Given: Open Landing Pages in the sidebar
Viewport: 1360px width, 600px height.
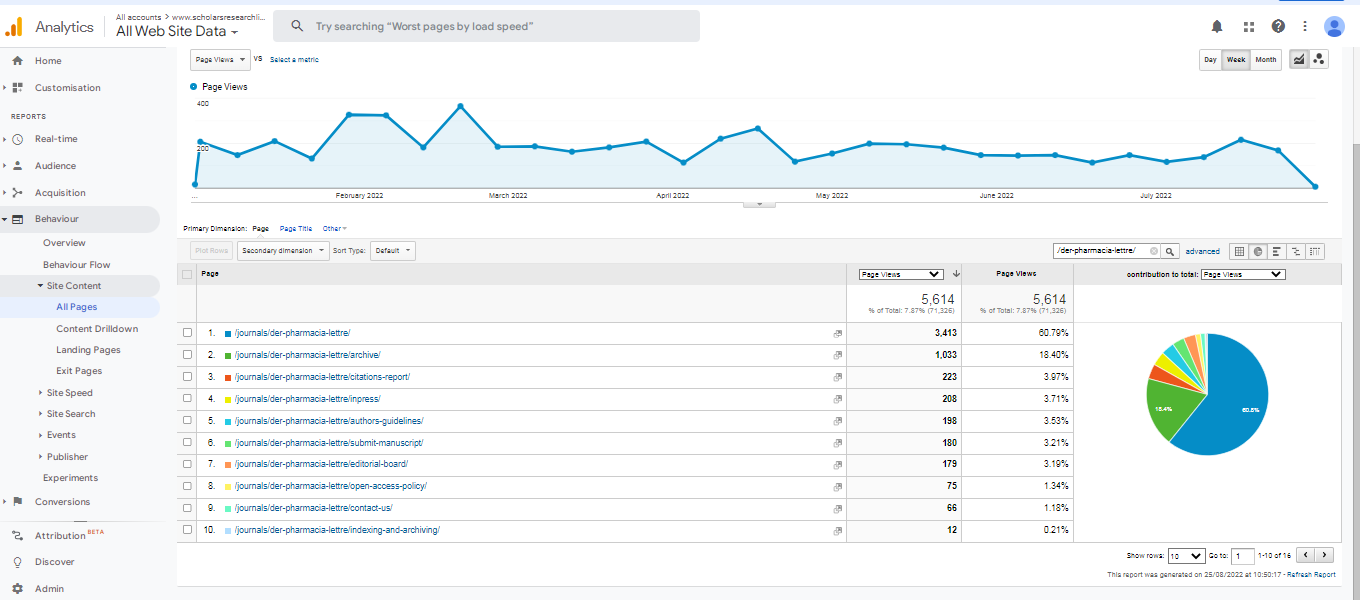Looking at the screenshot, I should 88,350.
